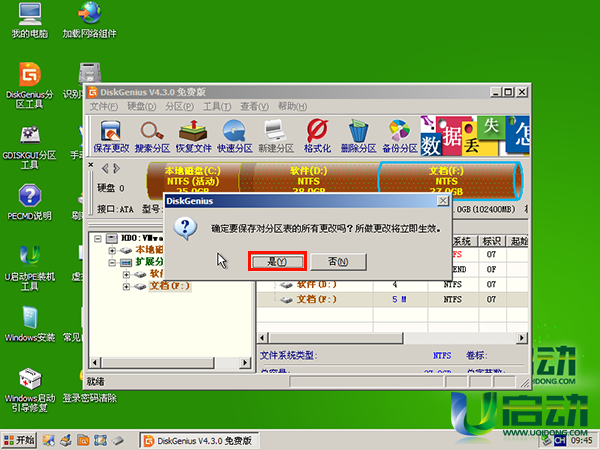Select the 软件(D:) partition bar
The height and width of the screenshot is (450, 600).
click(x=308, y=181)
